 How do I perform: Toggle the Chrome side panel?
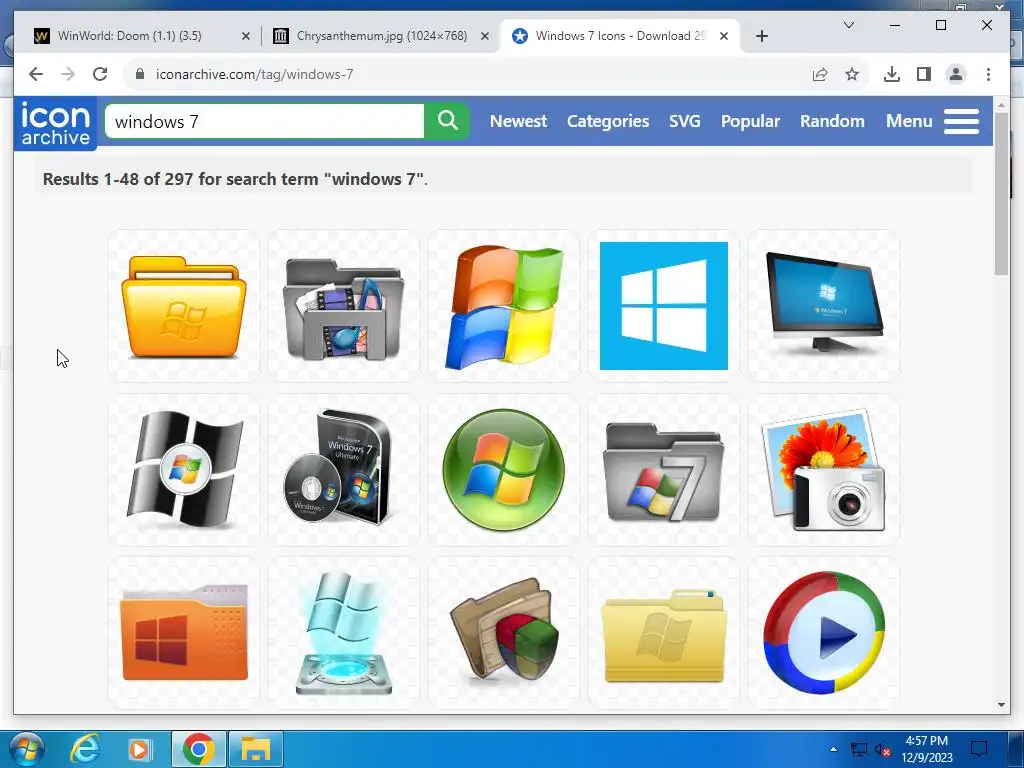coord(923,74)
